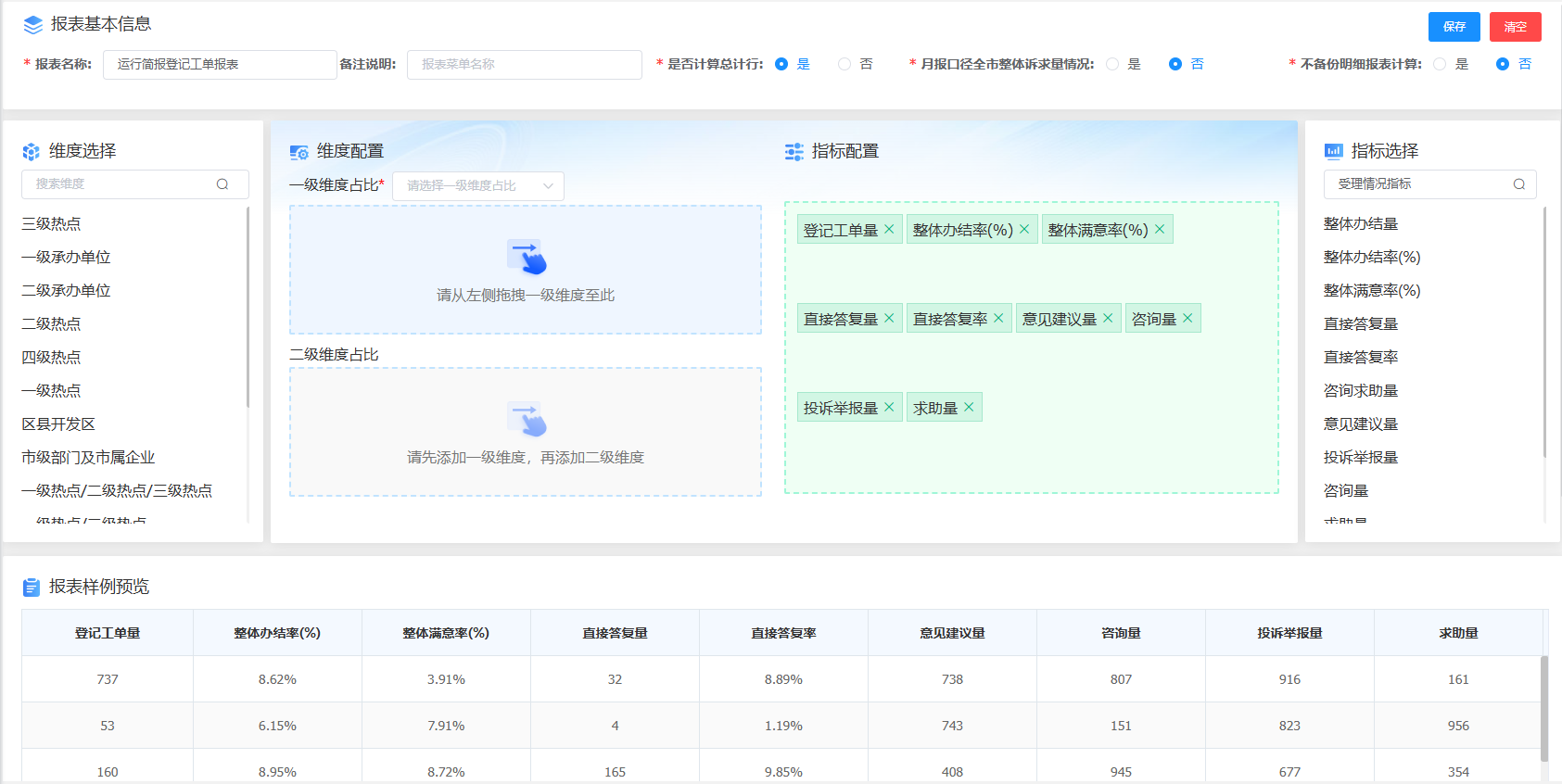The image size is (1562, 784).
Task: Select 否 for 不备份明细报表计算
Action: pos(1503,64)
